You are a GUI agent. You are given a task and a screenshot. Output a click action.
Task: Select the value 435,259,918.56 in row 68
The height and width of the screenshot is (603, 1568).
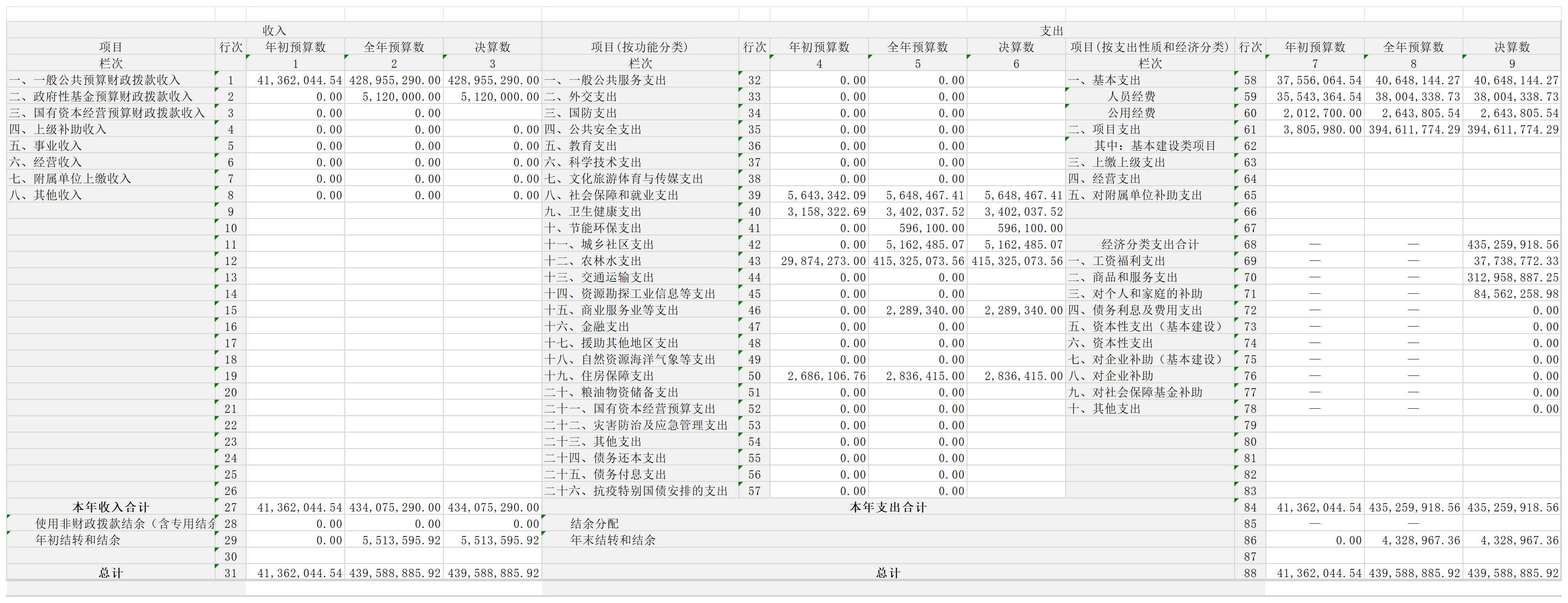1512,244
